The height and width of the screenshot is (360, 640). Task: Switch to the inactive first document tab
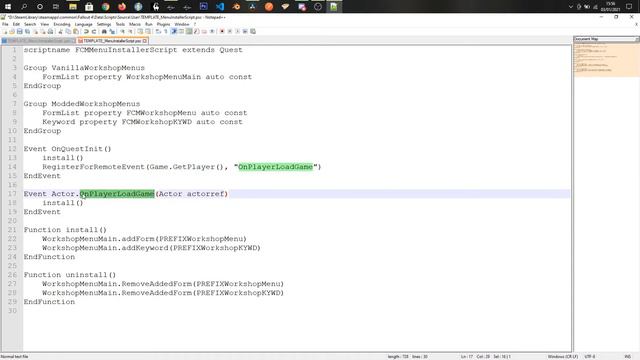point(38,41)
